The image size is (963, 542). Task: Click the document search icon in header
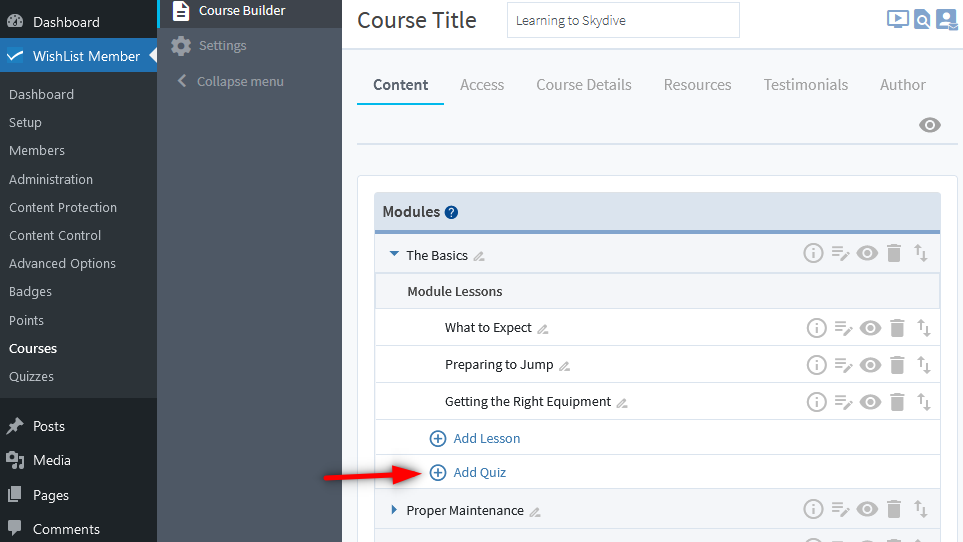(x=922, y=19)
